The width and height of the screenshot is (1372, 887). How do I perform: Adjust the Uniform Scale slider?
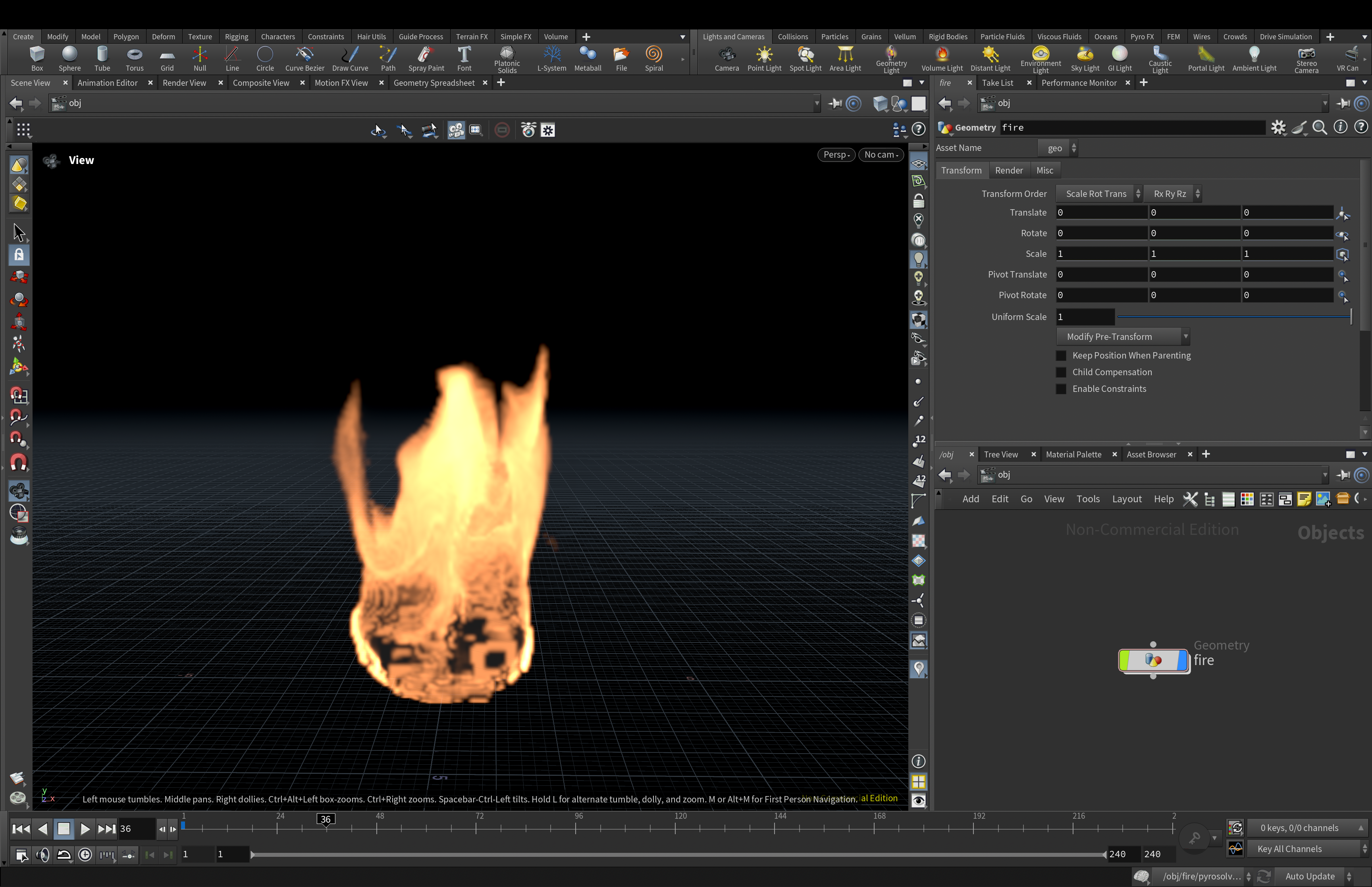(1234, 317)
